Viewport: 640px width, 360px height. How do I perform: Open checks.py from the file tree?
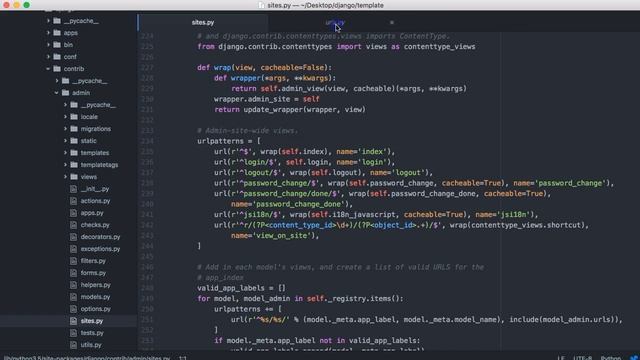tap(95, 225)
